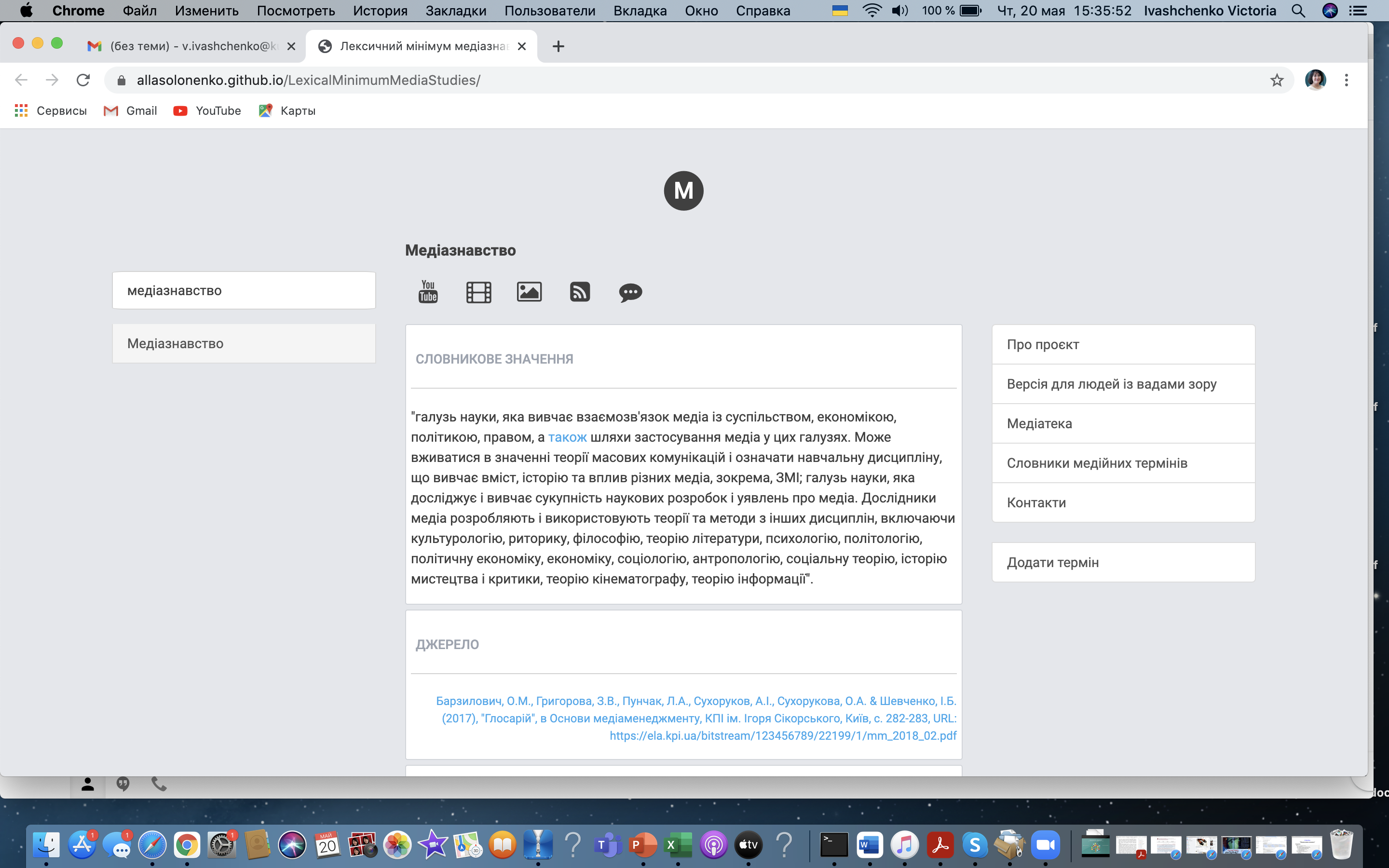
Task: Click the round M logo
Action: coord(683,190)
